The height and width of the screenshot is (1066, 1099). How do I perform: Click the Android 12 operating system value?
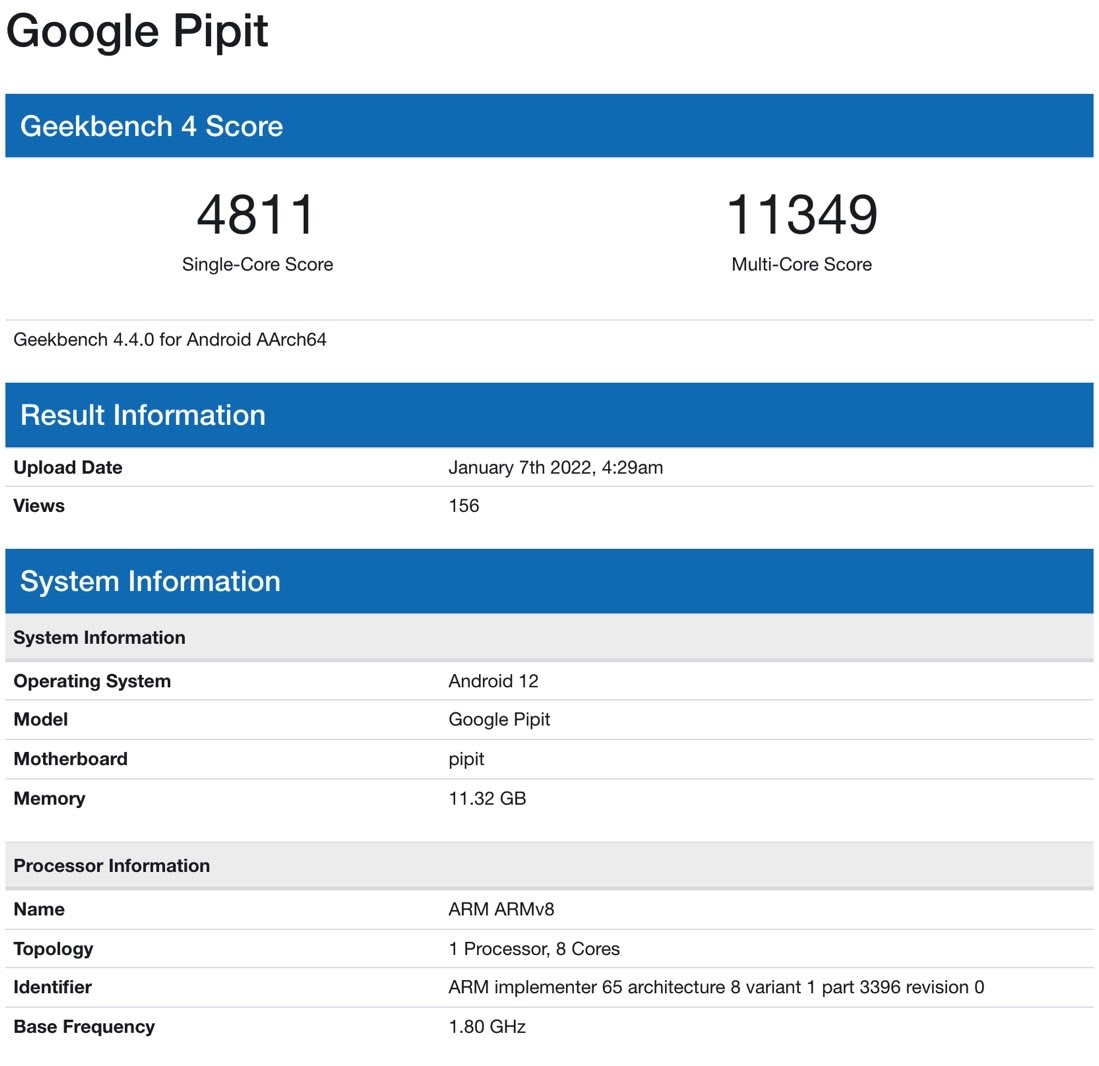[493, 682]
